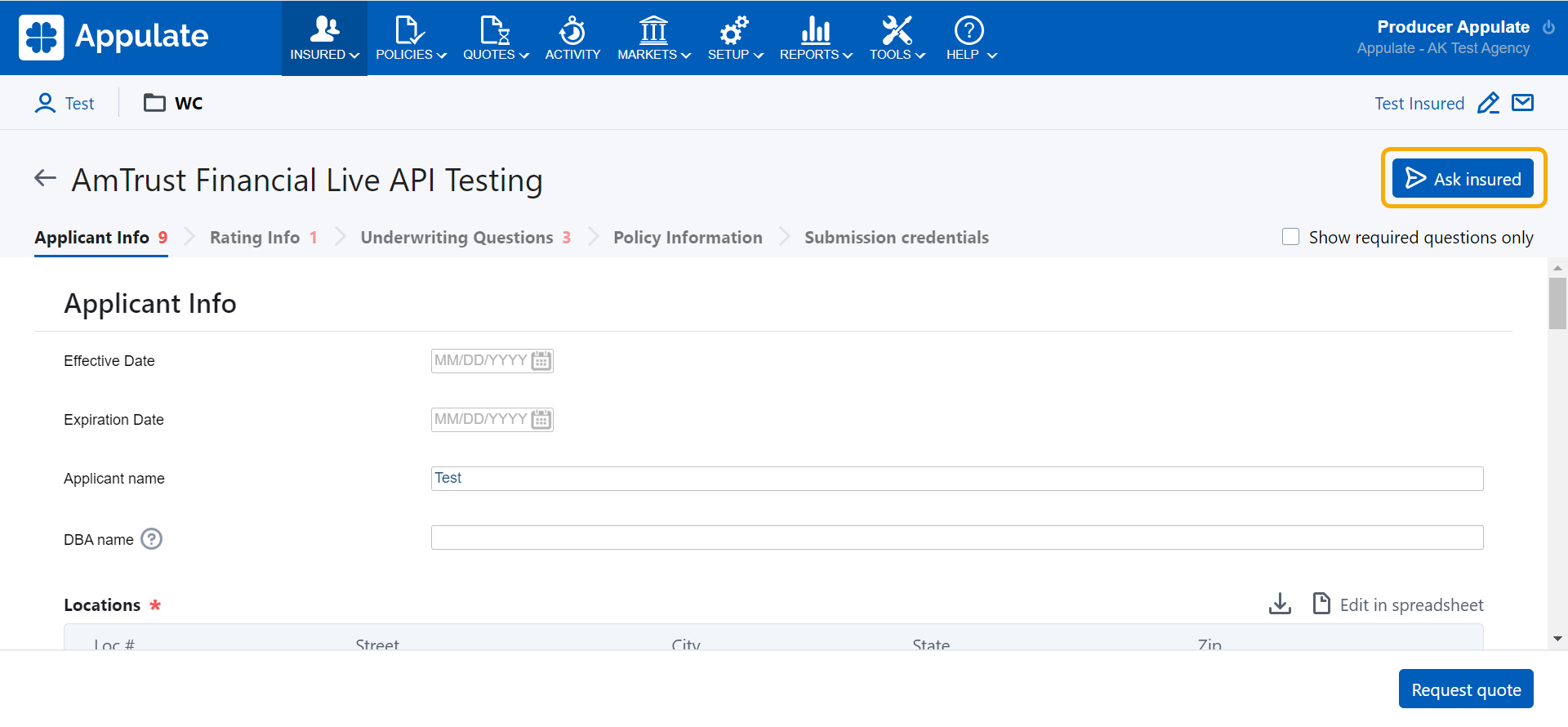This screenshot has width=1568, height=727.
Task: Expand the Insured menu dropdown
Action: click(324, 38)
